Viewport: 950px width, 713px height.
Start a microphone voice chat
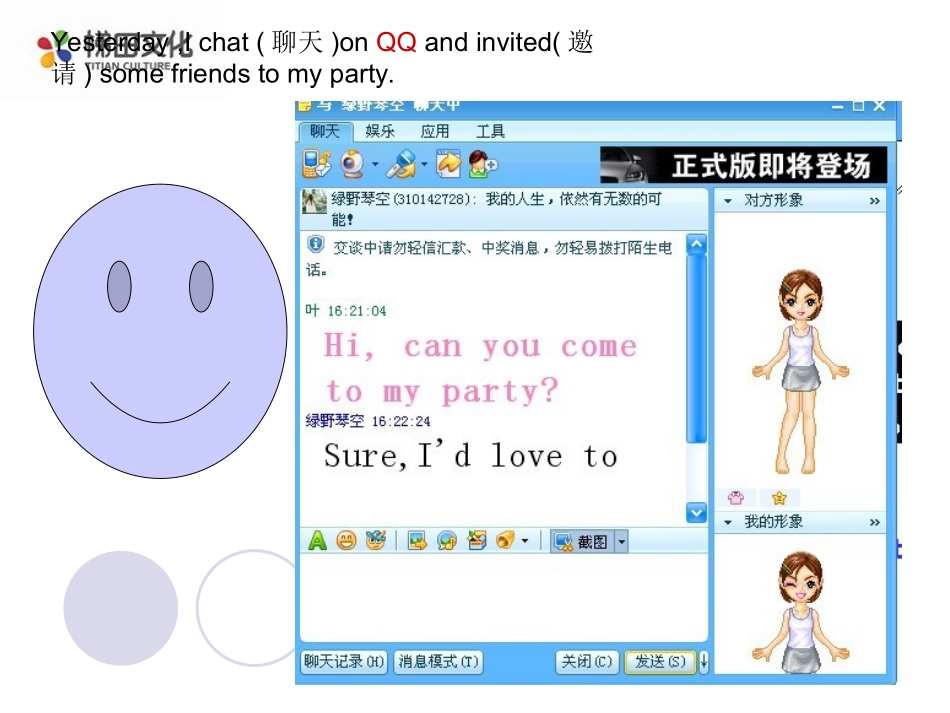click(x=401, y=164)
